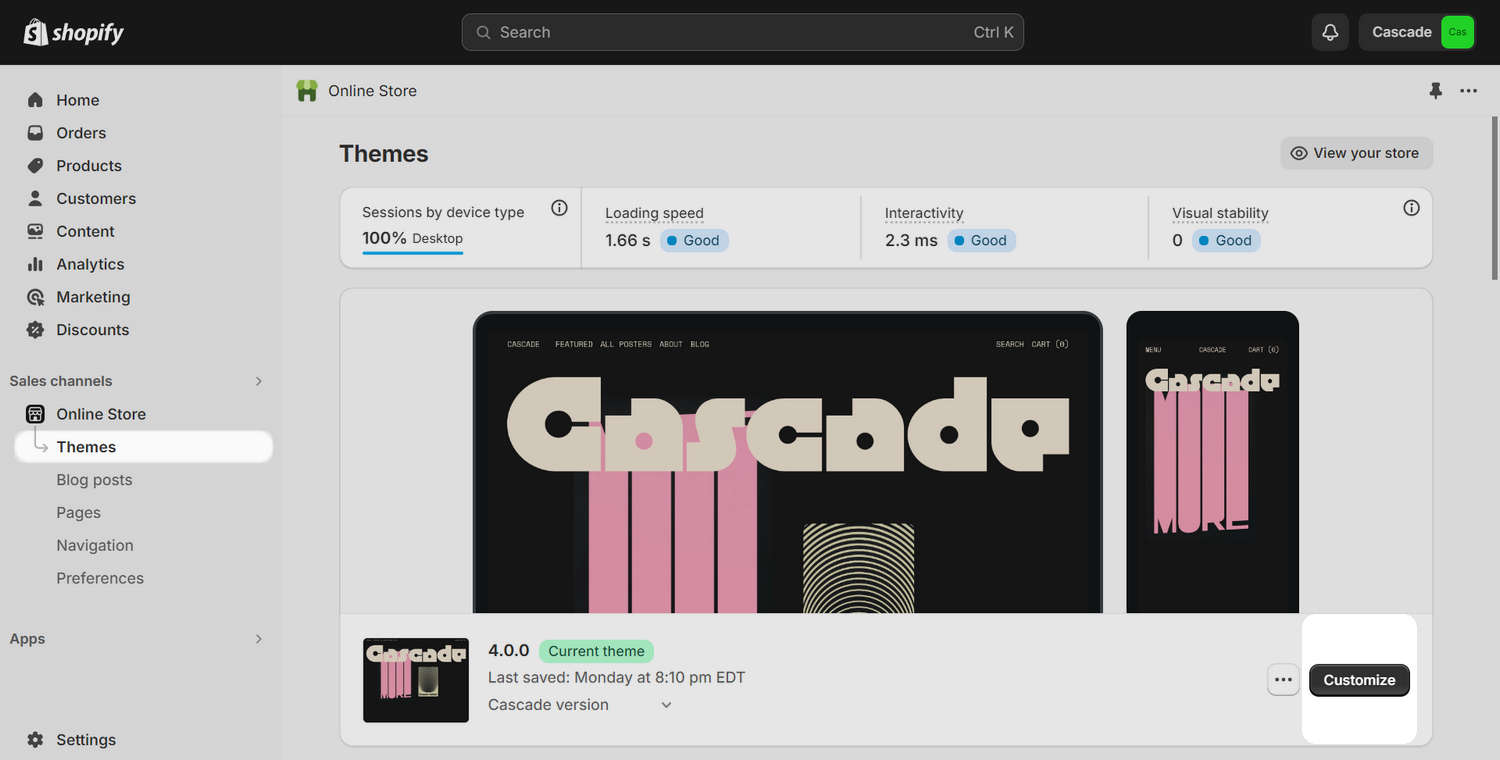
Task: Click the info icon beside Visual stability
Action: [1411, 208]
